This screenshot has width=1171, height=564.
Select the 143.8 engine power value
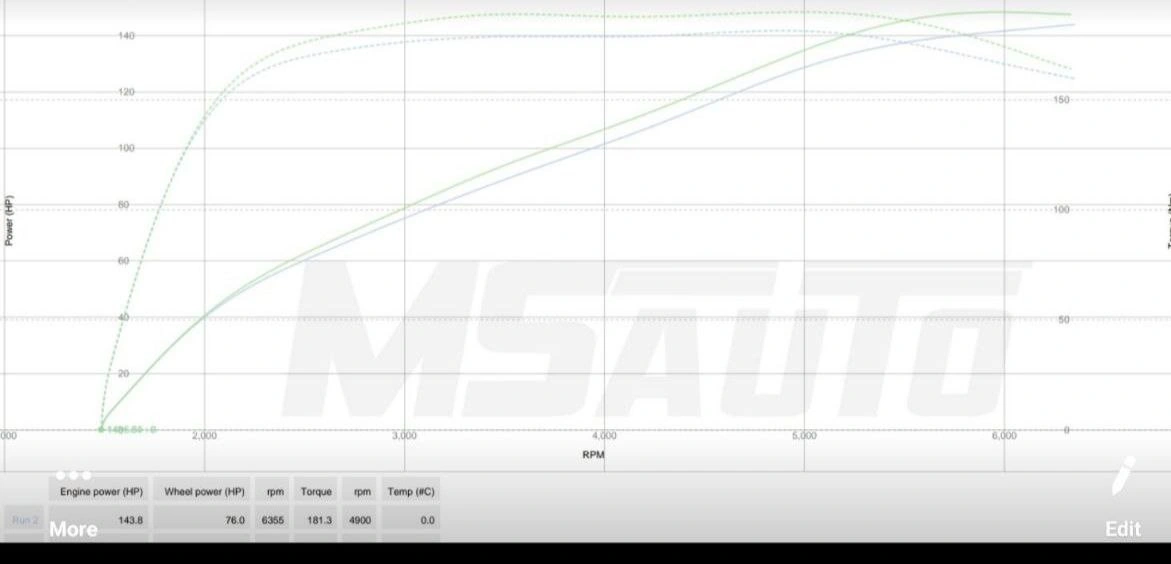pyautogui.click(x=130, y=520)
